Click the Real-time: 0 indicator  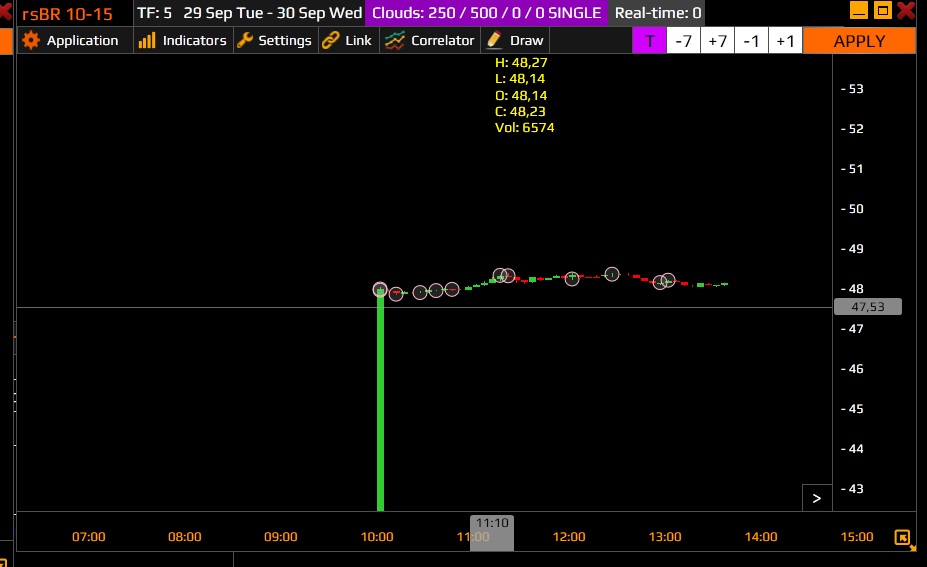(x=657, y=13)
